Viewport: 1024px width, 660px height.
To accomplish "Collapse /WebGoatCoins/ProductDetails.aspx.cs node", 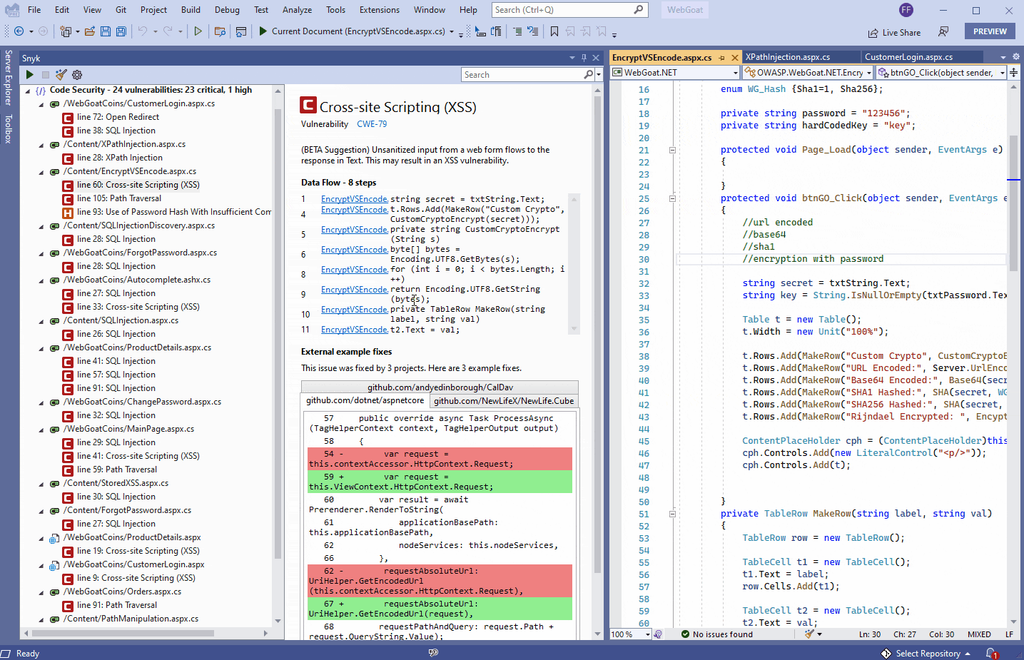I will pos(41,348).
